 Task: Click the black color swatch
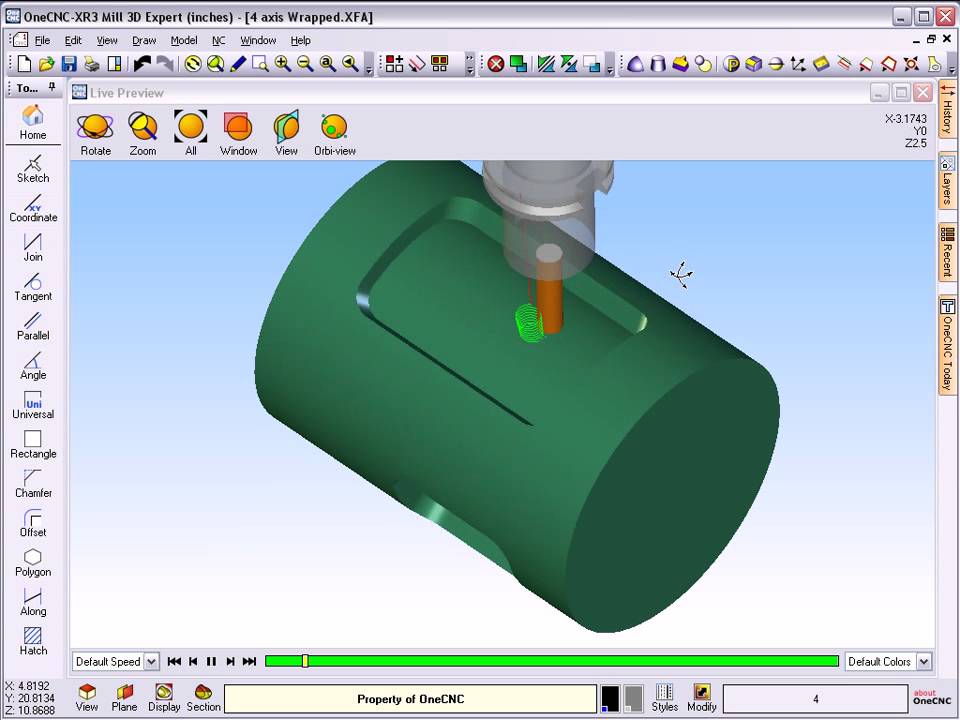click(610, 699)
